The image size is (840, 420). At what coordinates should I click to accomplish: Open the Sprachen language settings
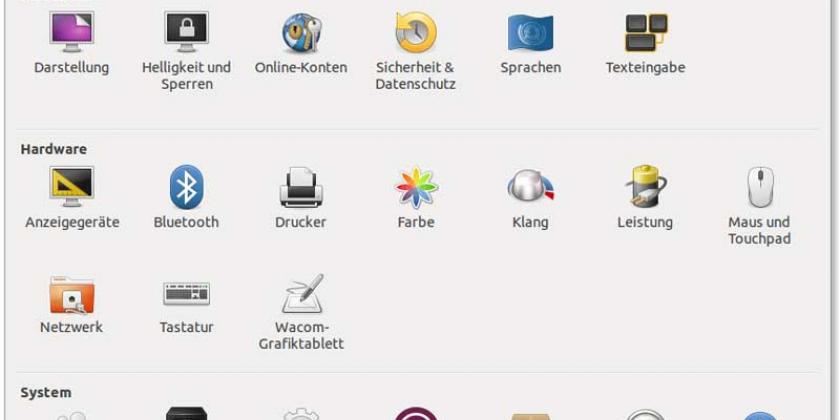pos(530,33)
